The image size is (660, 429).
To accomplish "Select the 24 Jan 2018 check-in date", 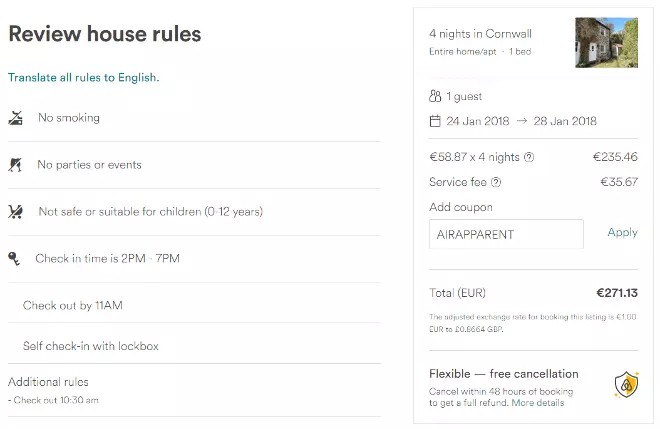I will click(478, 121).
